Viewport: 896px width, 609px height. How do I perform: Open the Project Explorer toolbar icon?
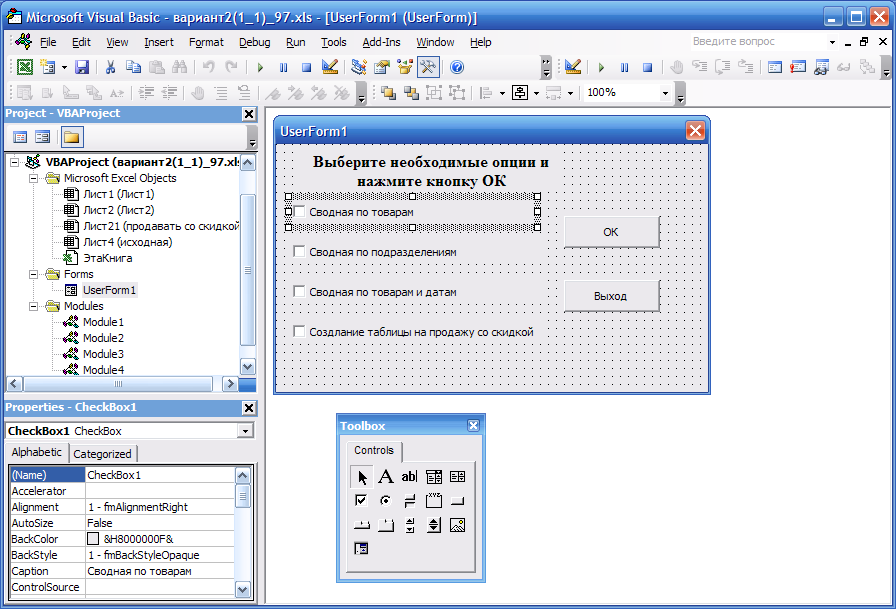[x=358, y=67]
